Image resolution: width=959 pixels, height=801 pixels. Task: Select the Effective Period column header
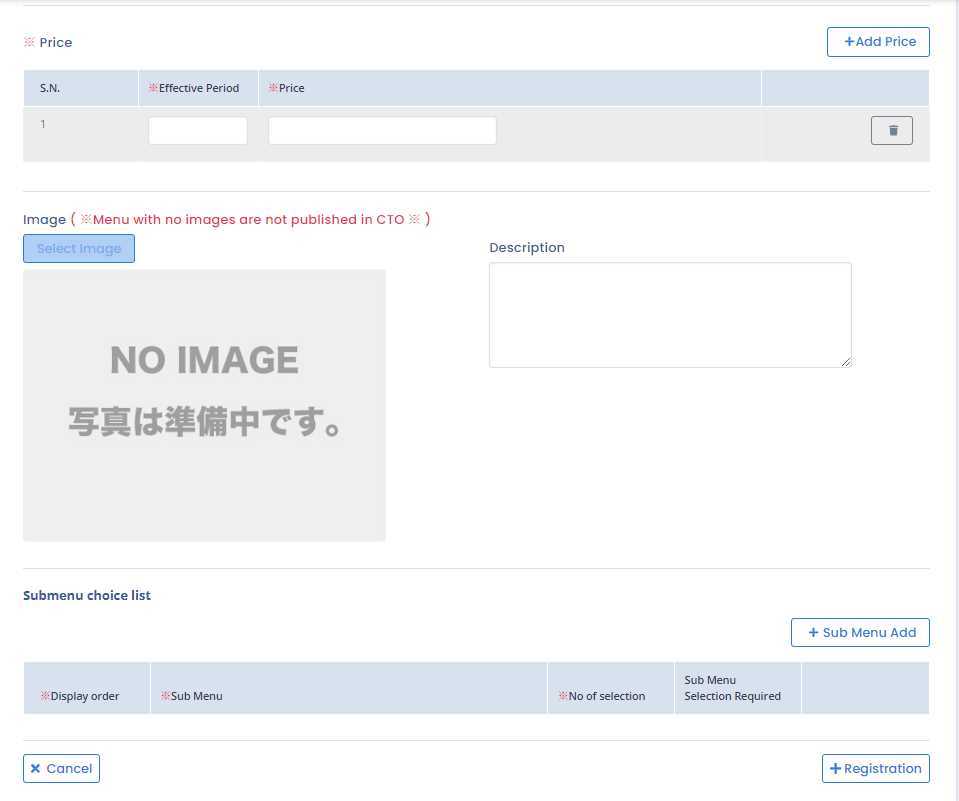198,88
